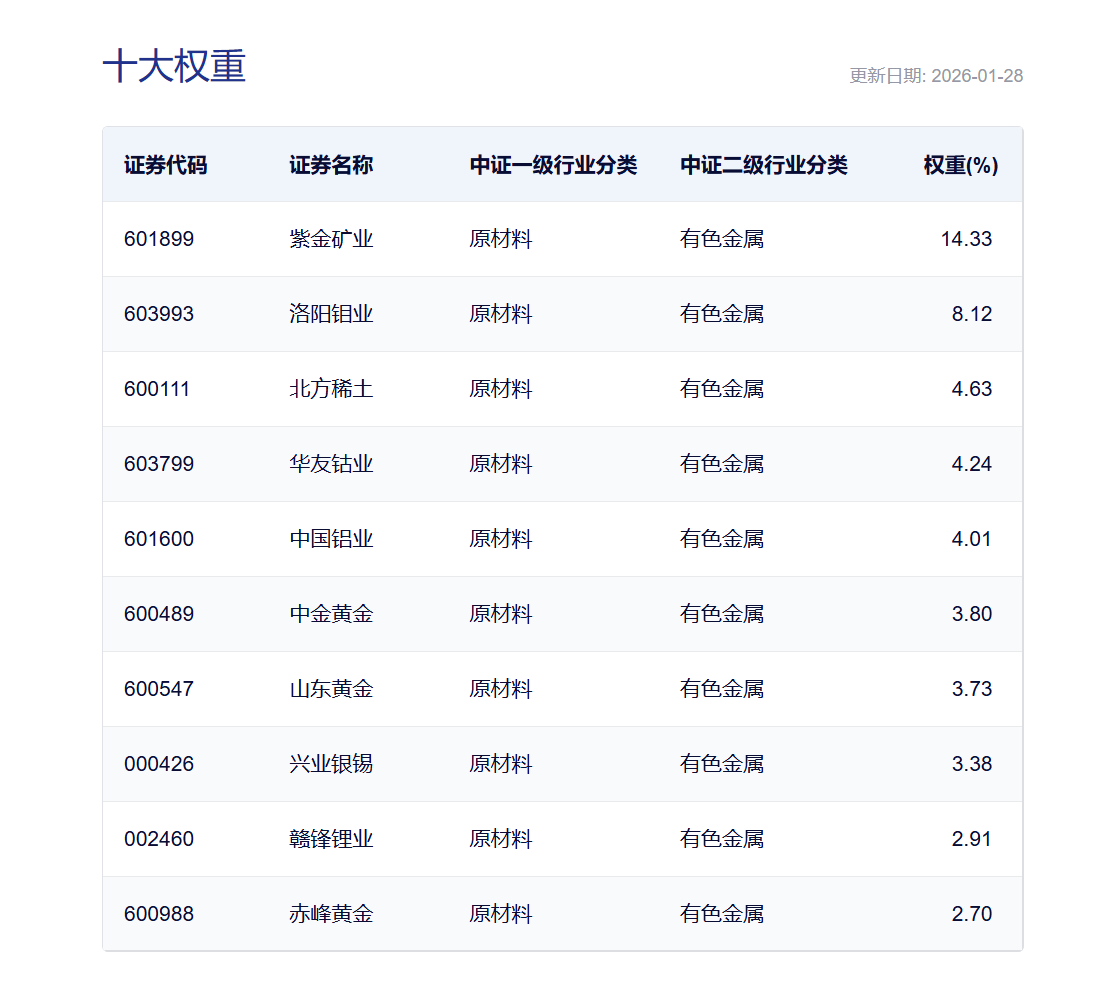Click the 中证二级行业分类 column header

point(764,165)
